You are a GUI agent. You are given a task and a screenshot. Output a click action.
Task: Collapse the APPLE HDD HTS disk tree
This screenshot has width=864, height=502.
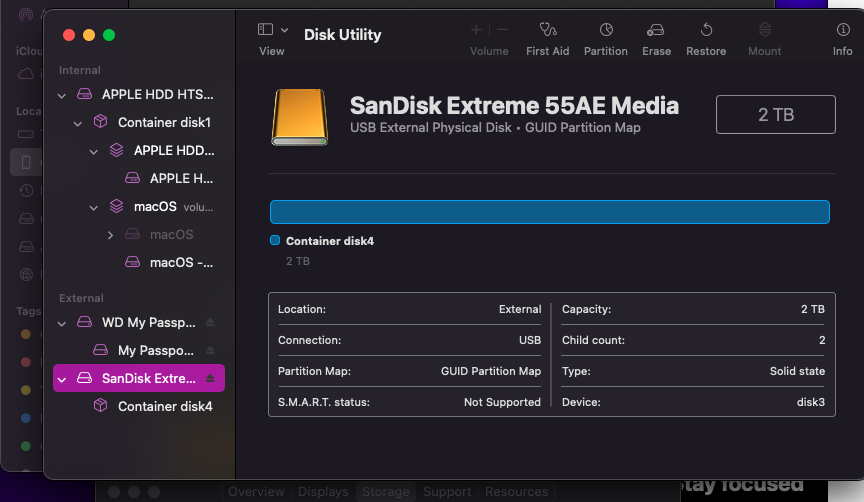(63, 95)
